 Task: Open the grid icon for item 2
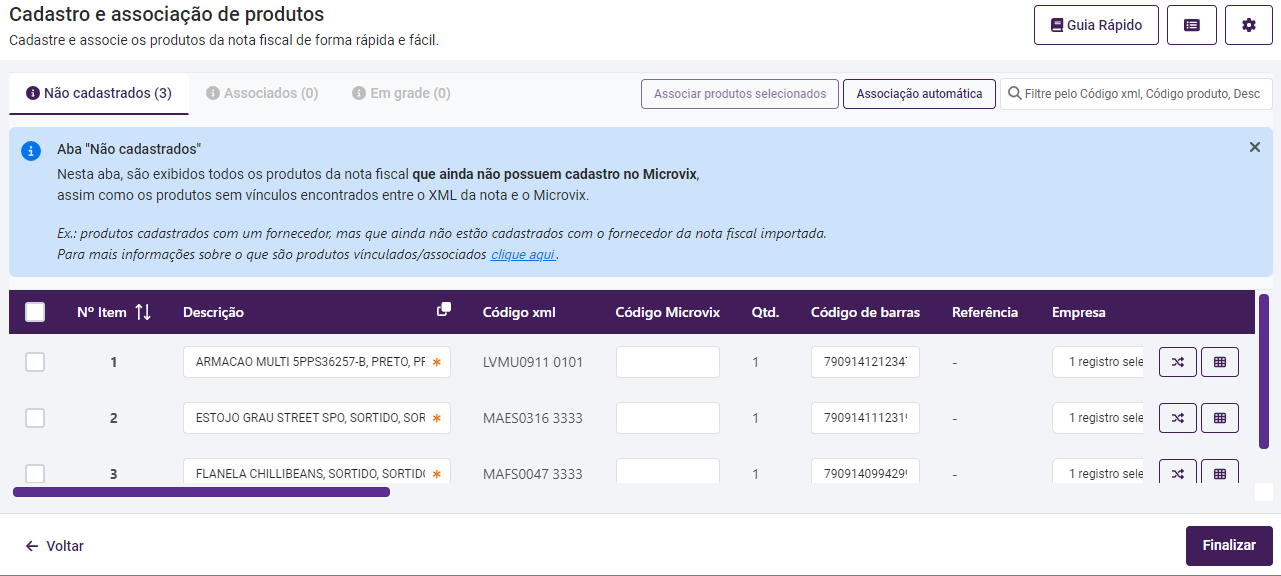[1219, 418]
